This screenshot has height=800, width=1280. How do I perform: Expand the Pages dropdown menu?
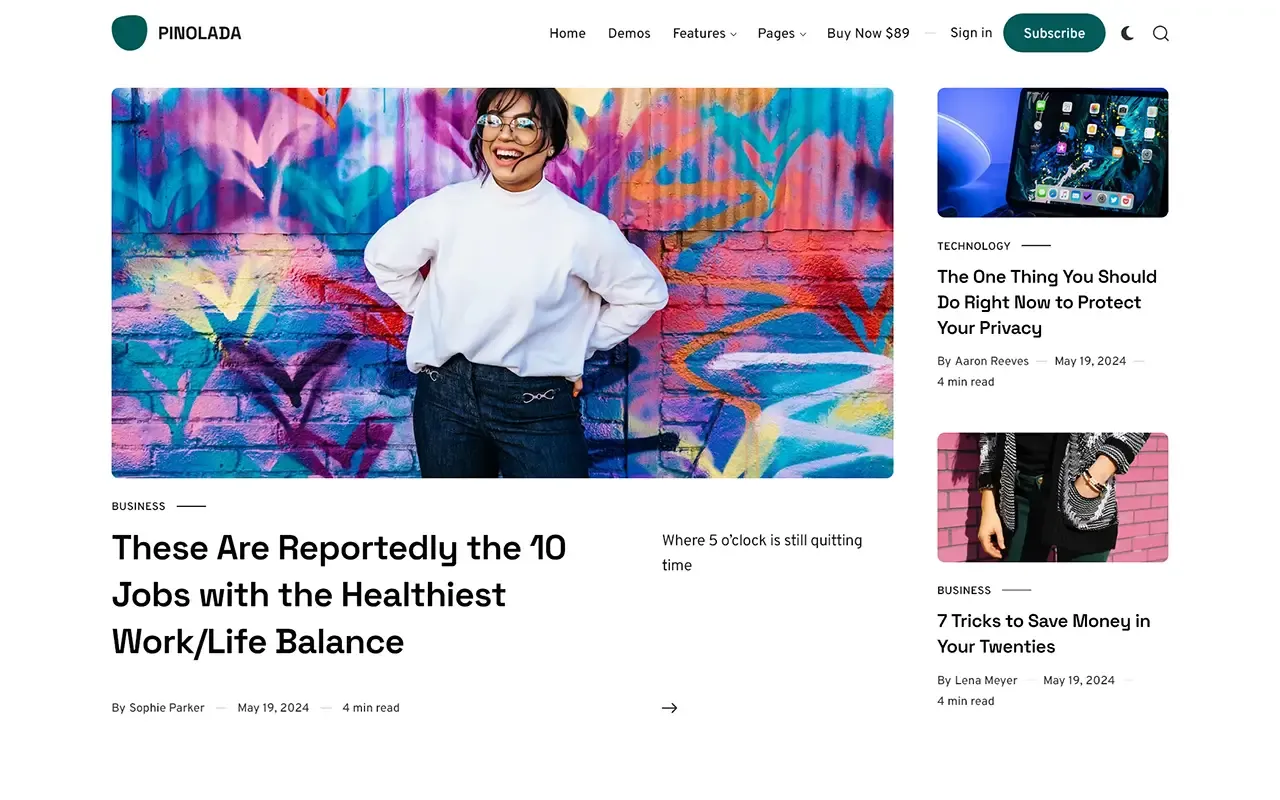(x=781, y=33)
